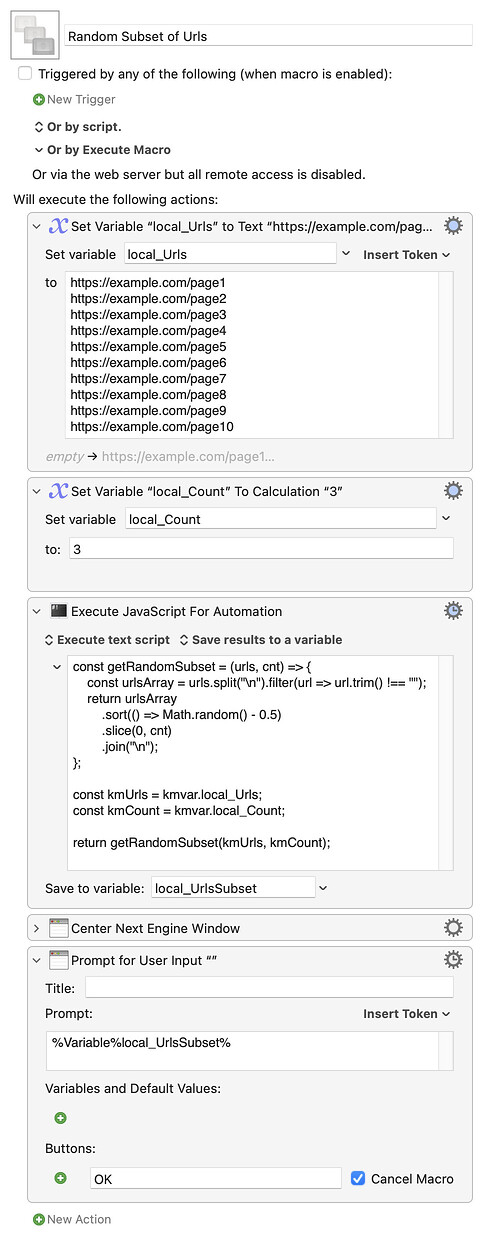Add a button with green plus beside OK
Viewport: 483px width, 1236px height.
click(x=60, y=1179)
